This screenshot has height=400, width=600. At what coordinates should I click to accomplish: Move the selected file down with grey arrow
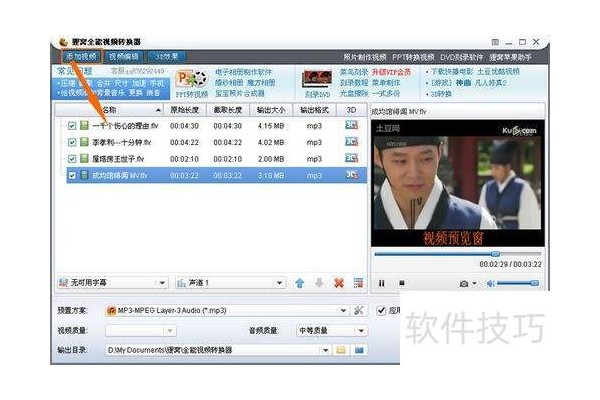click(x=319, y=283)
